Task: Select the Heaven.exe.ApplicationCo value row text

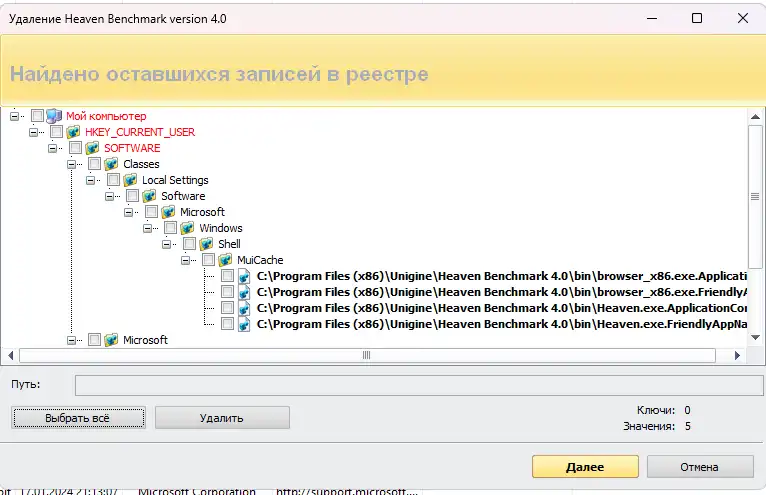Action: tap(502, 308)
